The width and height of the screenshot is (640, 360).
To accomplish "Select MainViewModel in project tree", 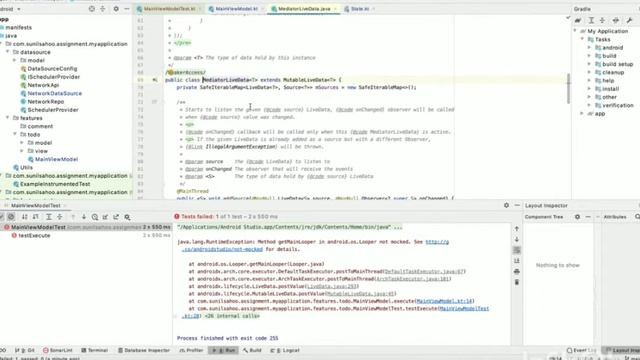I will [x=56, y=159].
